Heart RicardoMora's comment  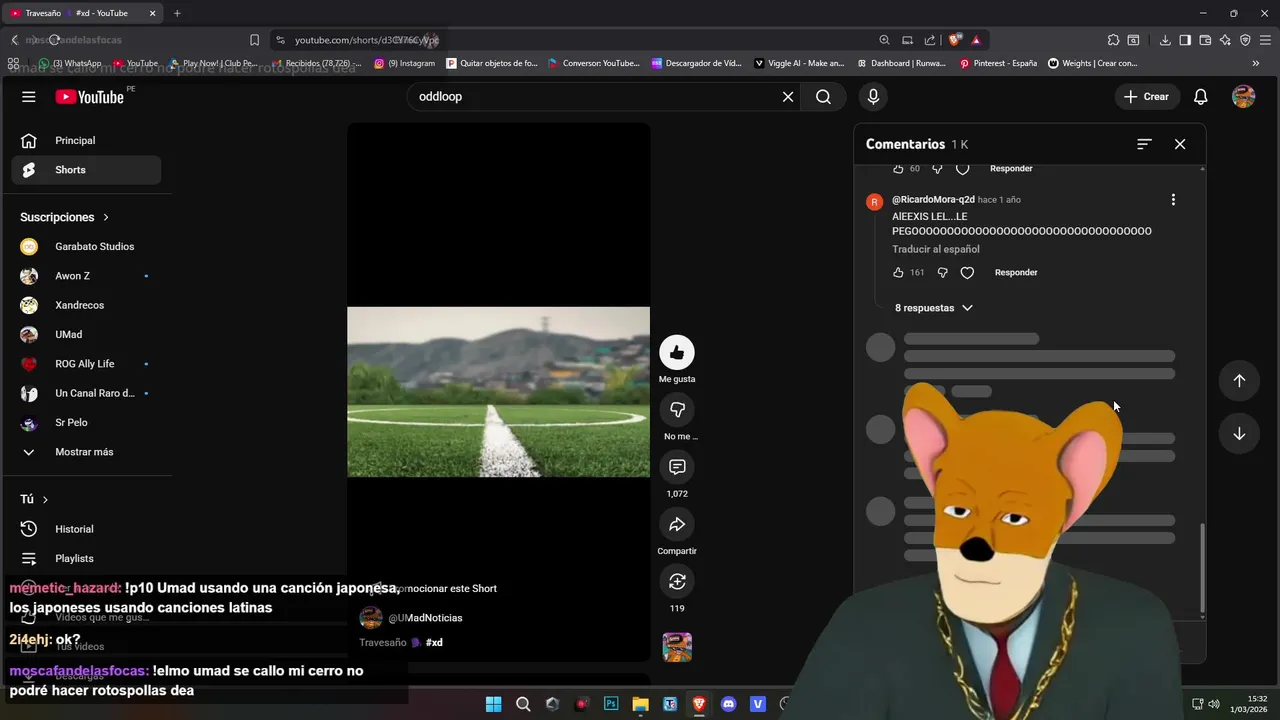click(x=967, y=273)
